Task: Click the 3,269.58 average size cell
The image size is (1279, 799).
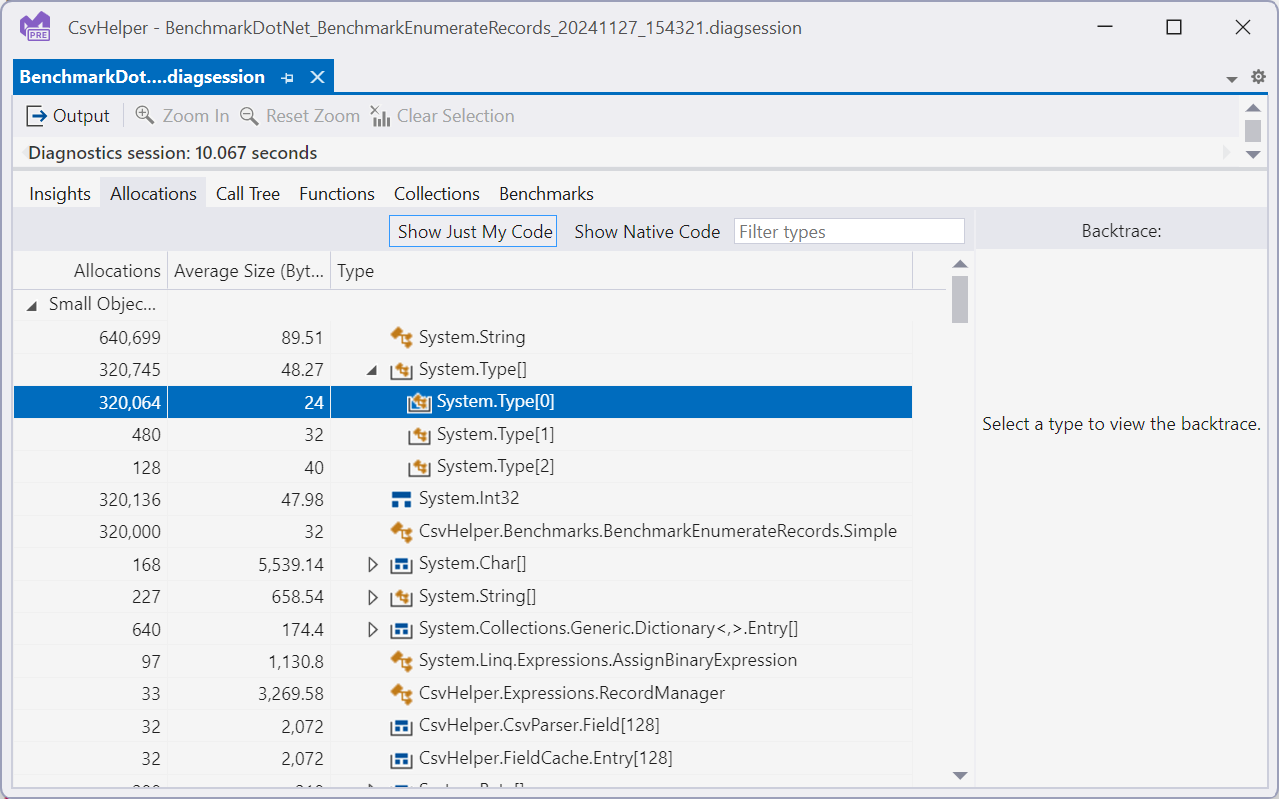Action: pos(249,693)
